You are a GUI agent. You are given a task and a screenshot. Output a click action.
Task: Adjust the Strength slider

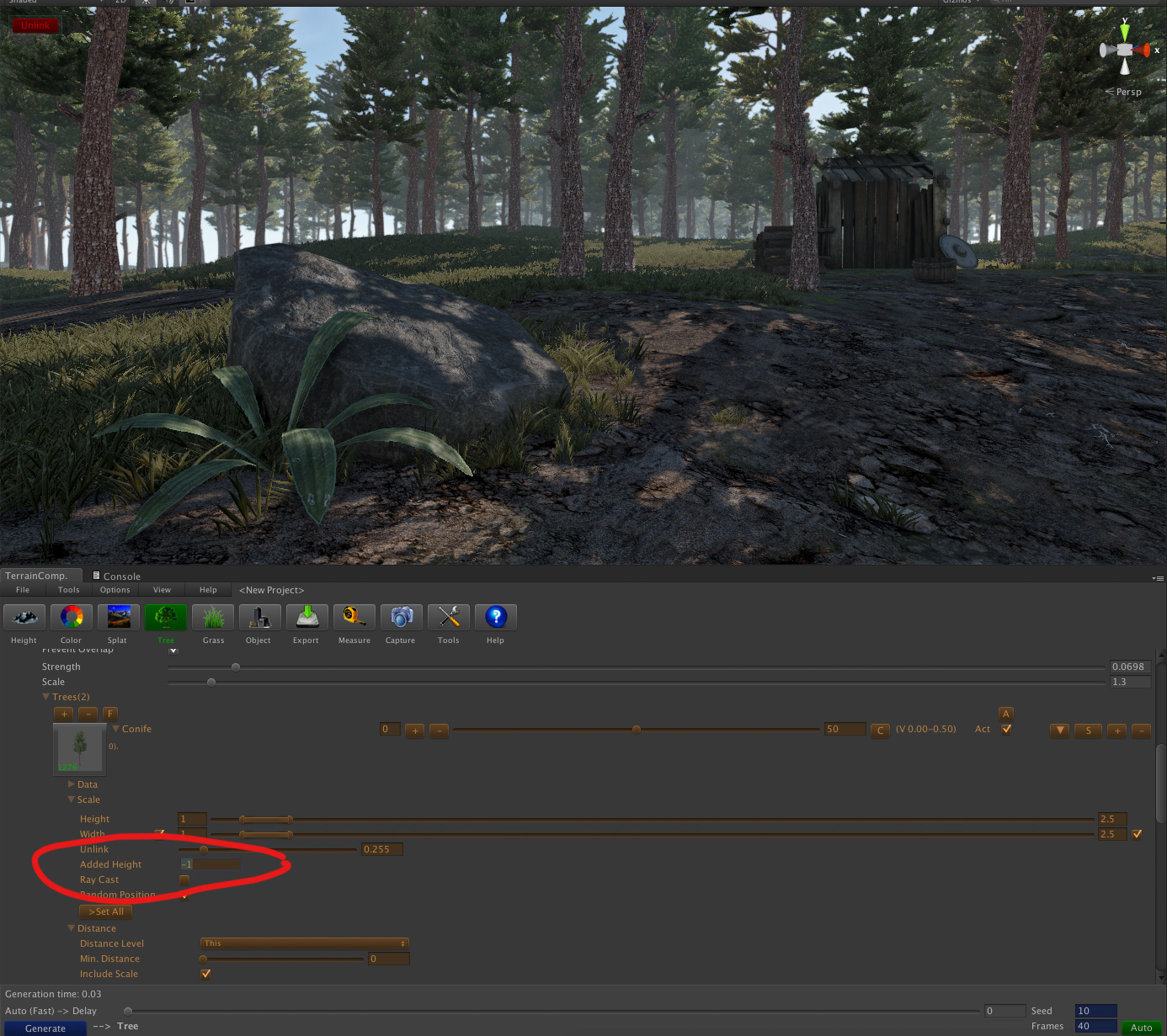pos(235,667)
